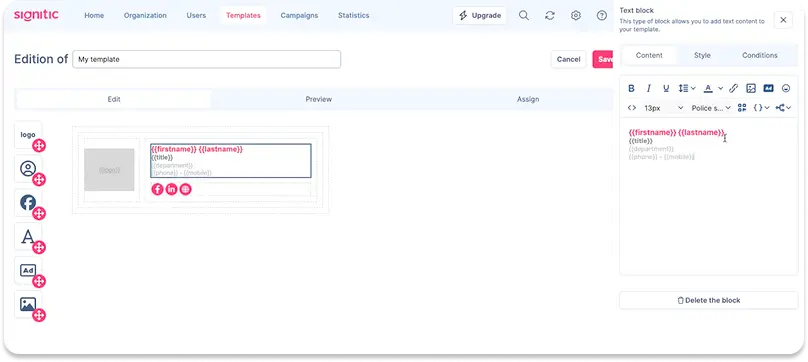Click Delete the block button

click(709, 300)
